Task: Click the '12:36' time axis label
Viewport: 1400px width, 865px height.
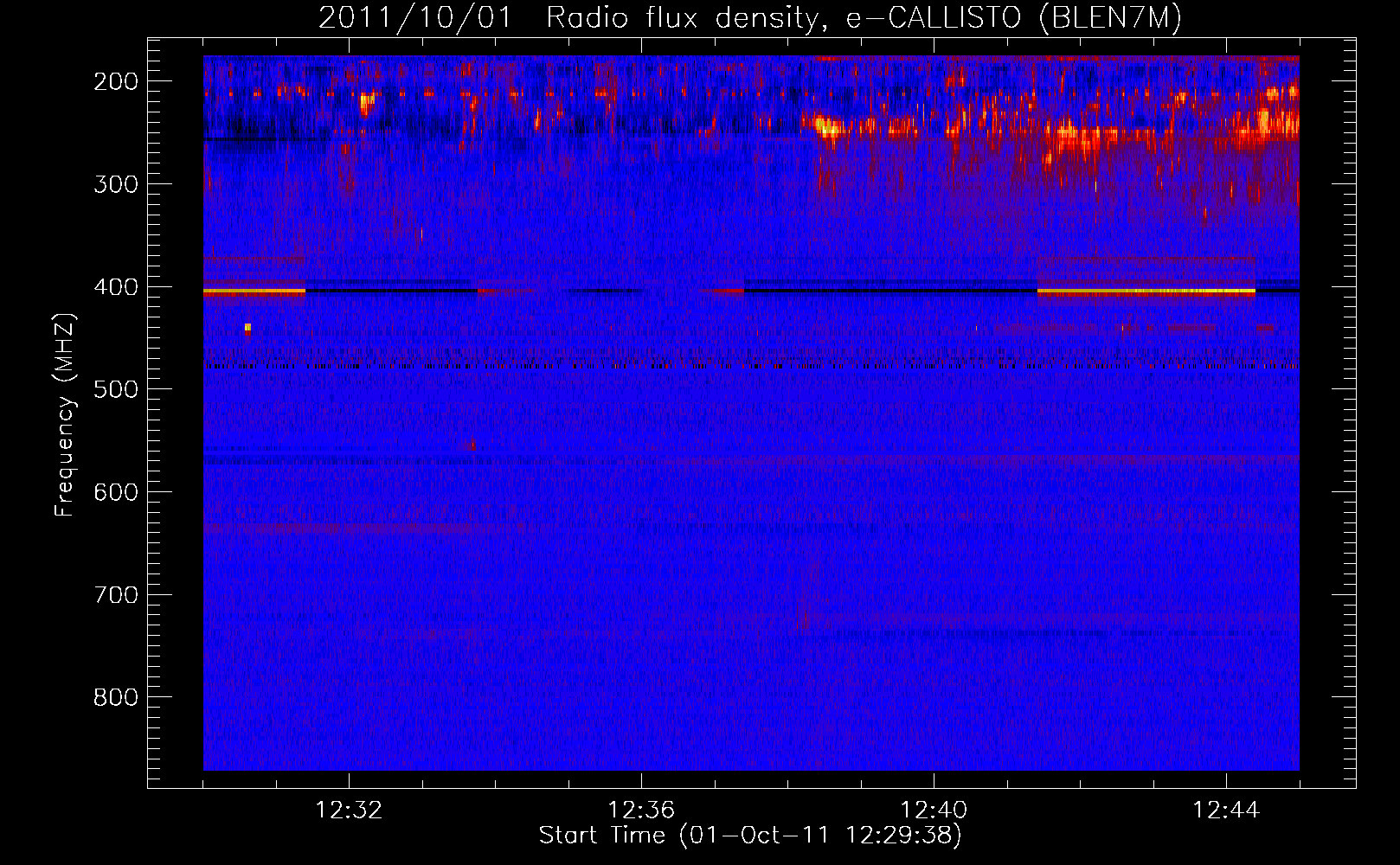Action: coord(641,811)
